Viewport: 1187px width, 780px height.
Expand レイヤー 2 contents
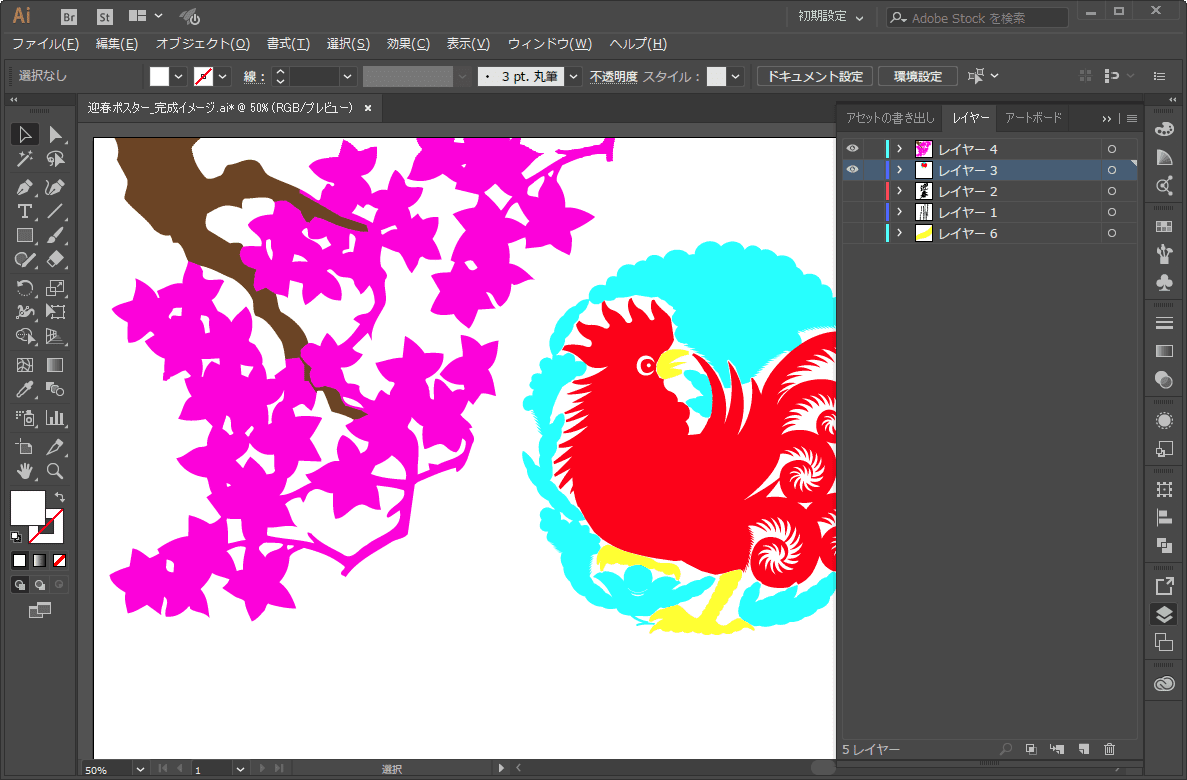click(900, 192)
